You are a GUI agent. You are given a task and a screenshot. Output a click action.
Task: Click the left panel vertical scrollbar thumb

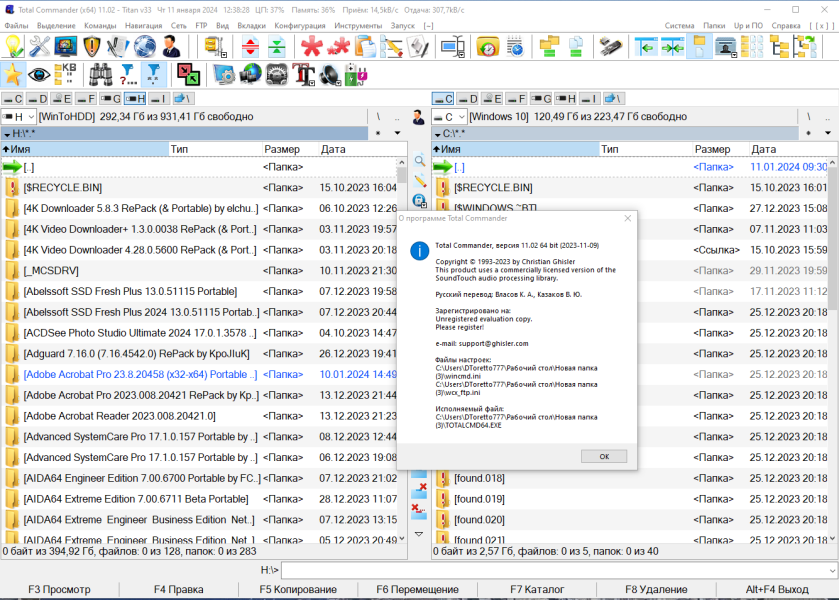402,174
